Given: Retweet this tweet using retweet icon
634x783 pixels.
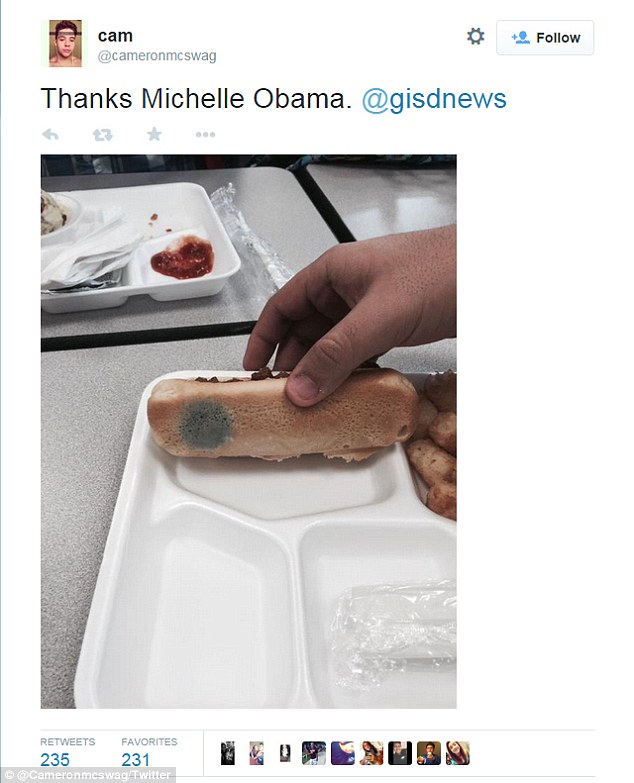Looking at the screenshot, I should 102,134.
